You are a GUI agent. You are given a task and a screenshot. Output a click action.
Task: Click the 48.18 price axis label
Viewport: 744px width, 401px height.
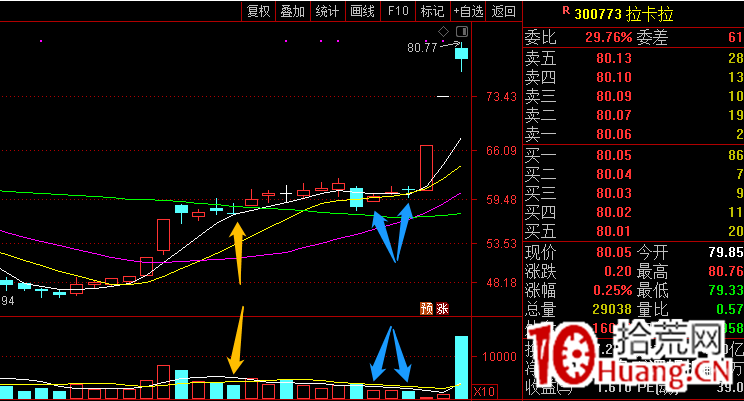point(501,283)
